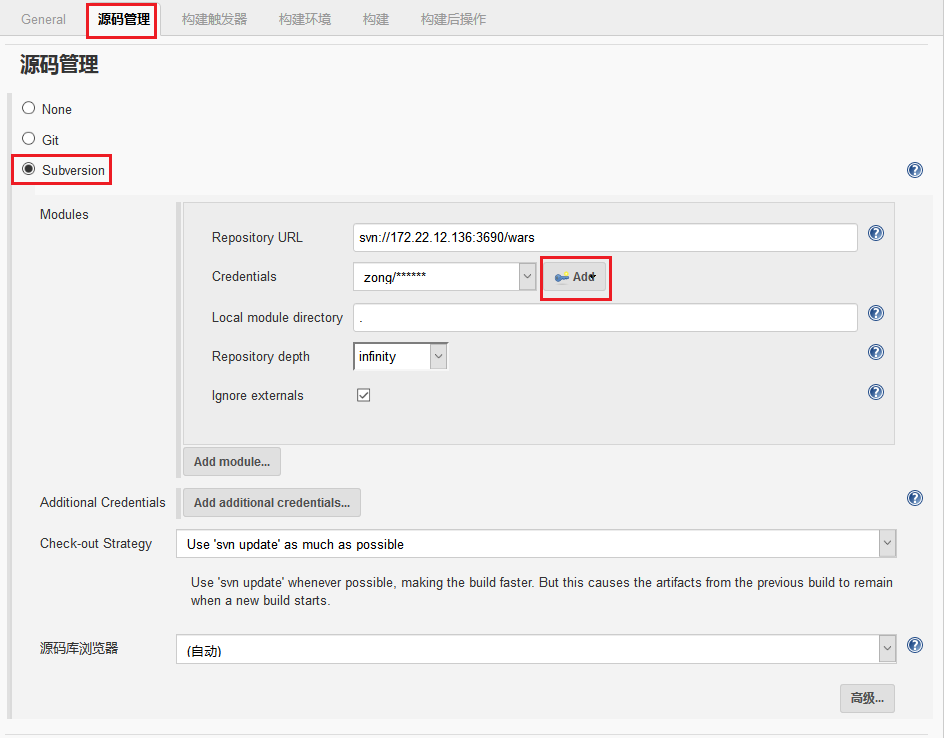946x738 pixels.
Task: Show help for 源码库浏览器 setting
Action: [x=914, y=645]
